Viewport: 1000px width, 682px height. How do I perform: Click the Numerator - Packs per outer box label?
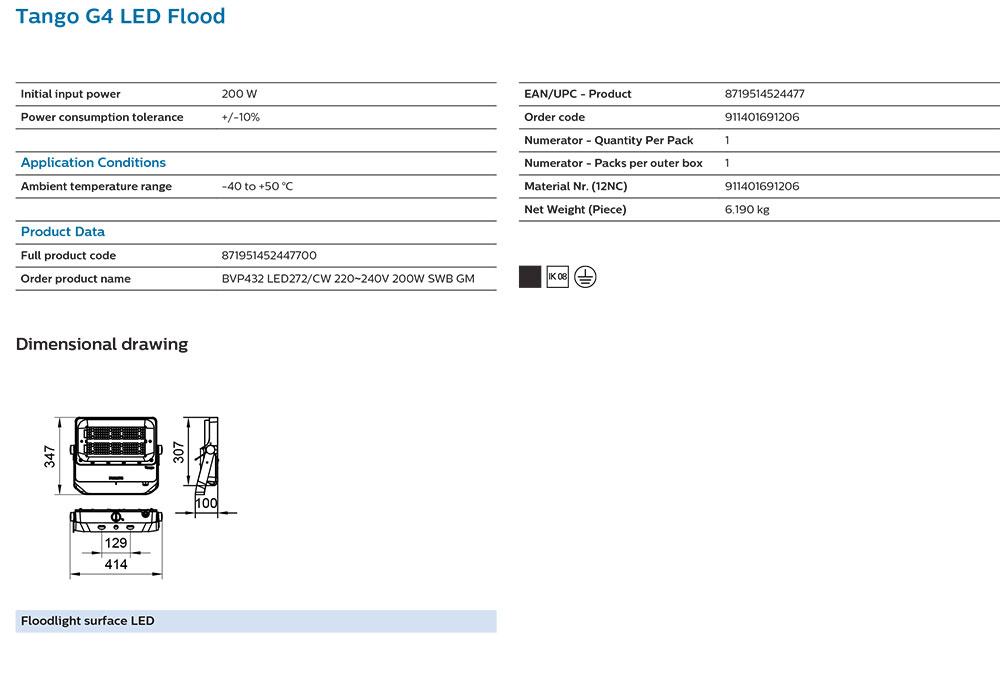pyautogui.click(x=613, y=163)
